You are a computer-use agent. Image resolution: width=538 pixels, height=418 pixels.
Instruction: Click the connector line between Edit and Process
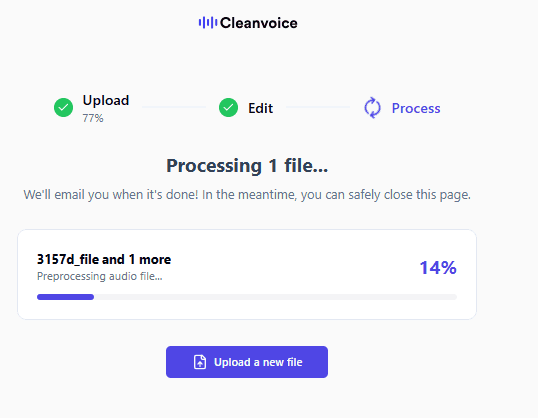318,107
